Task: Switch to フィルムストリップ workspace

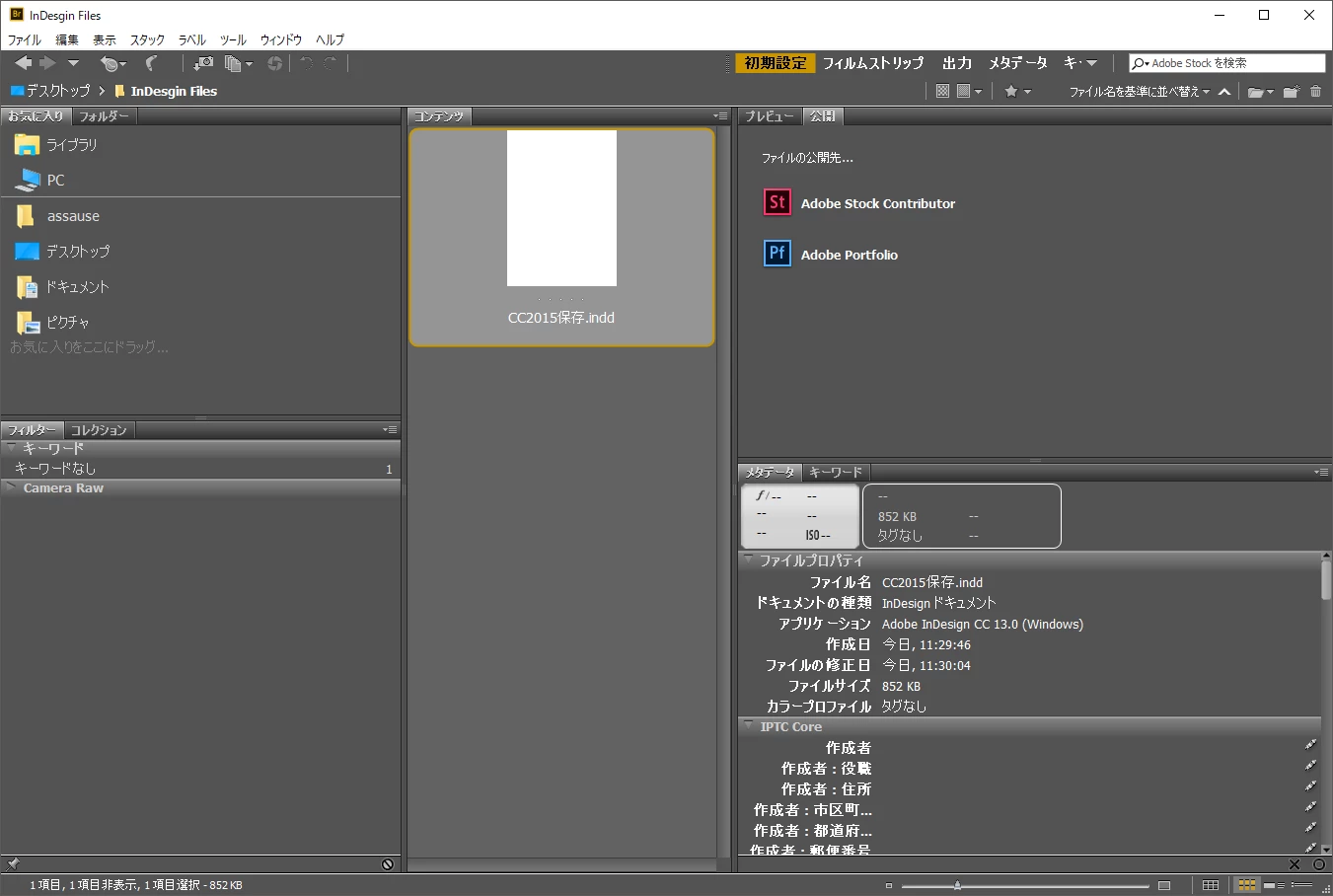Action: [x=873, y=63]
